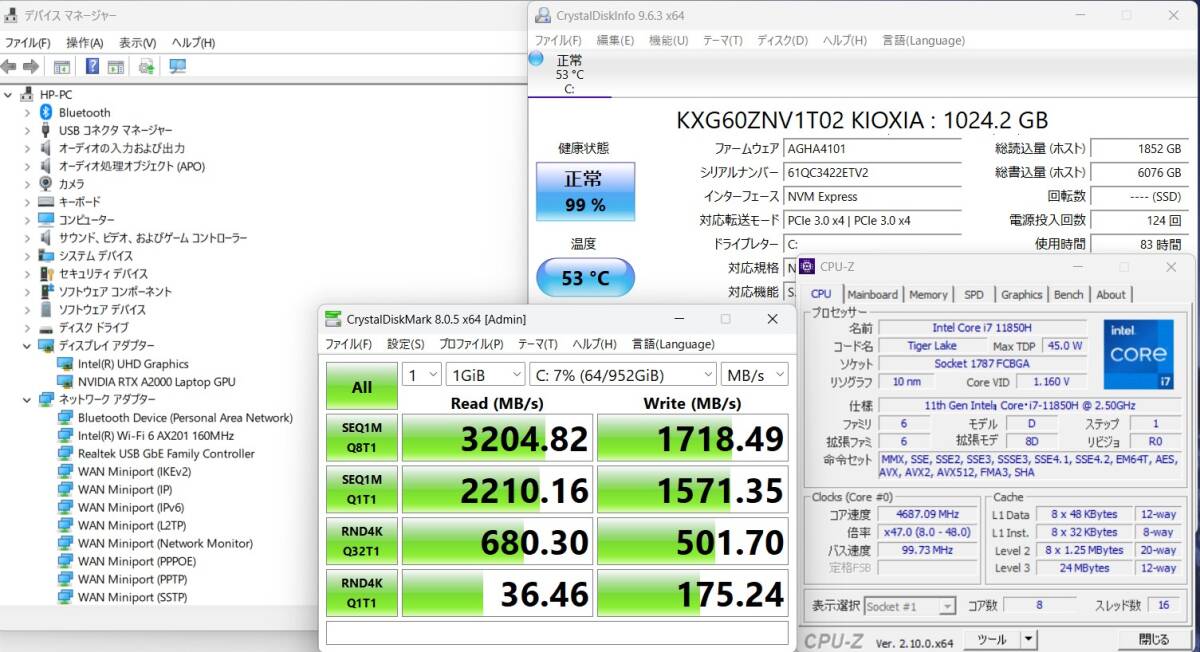Open the 1GiB test size dropdown

[485, 374]
